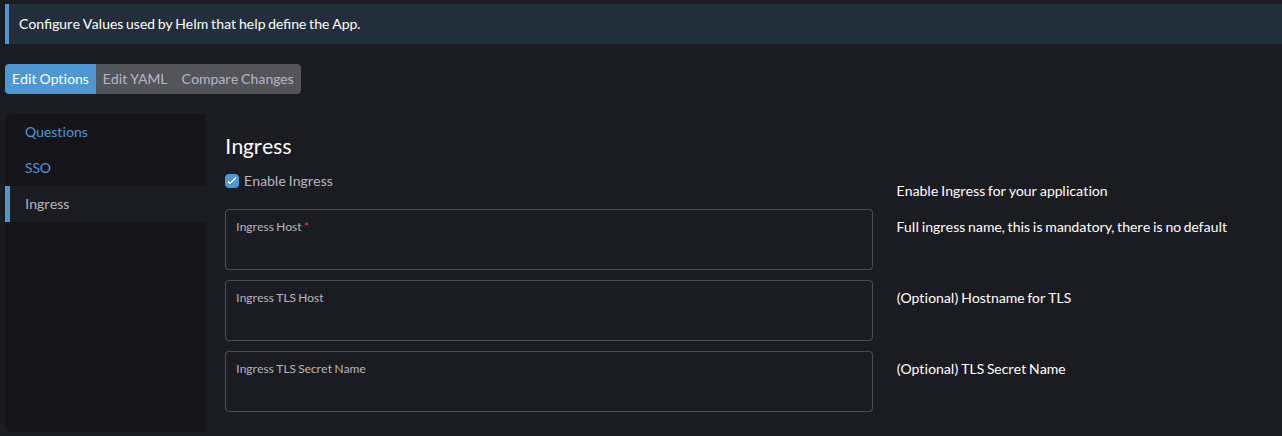Click the "(Optional) TLS Secret Name" description
Image resolution: width=1282 pixels, height=436 pixels.
[x=980, y=369]
